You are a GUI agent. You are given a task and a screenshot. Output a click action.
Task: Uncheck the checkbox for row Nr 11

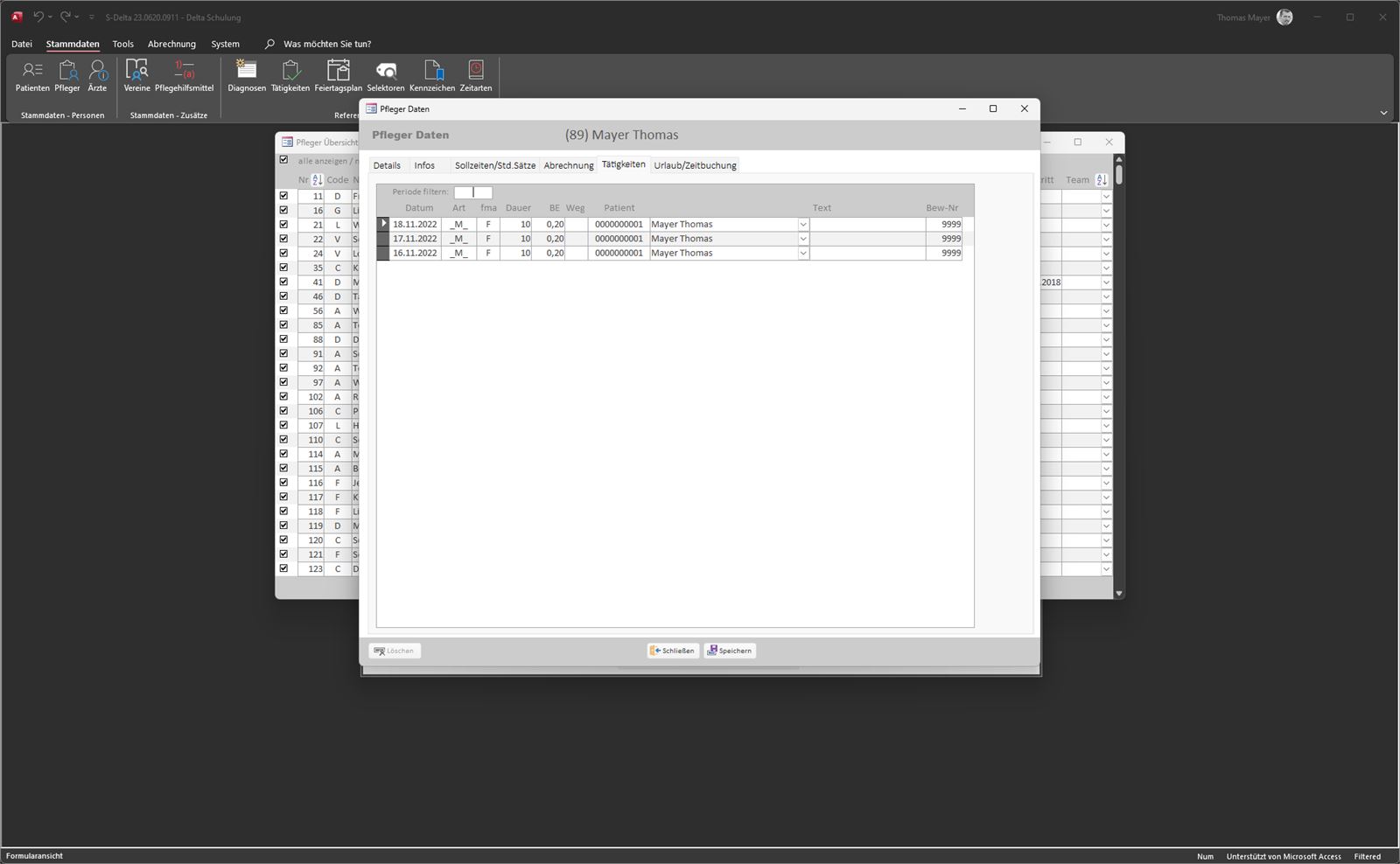pyautogui.click(x=283, y=196)
